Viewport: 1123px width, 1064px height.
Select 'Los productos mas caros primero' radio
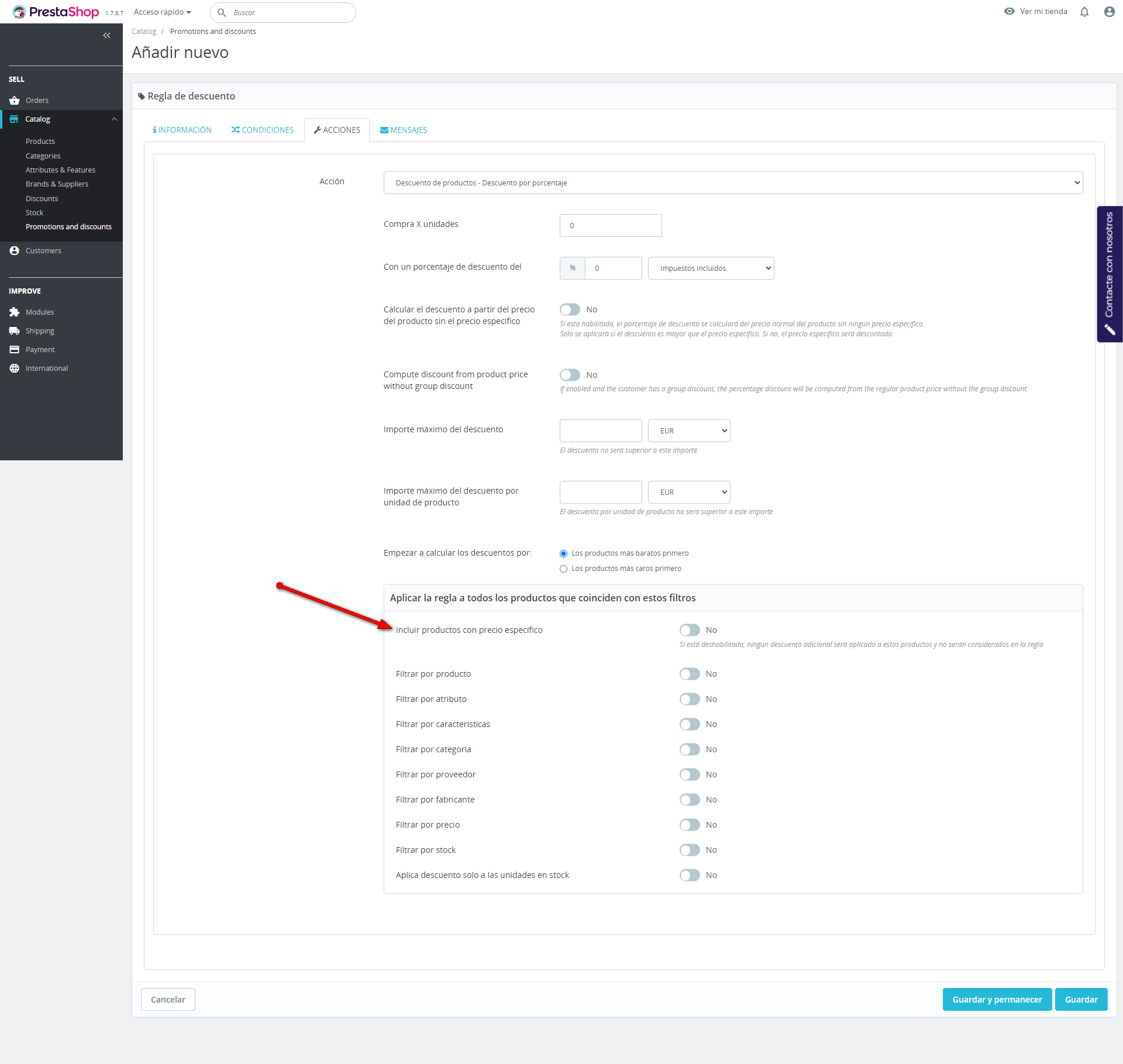[x=563, y=569]
